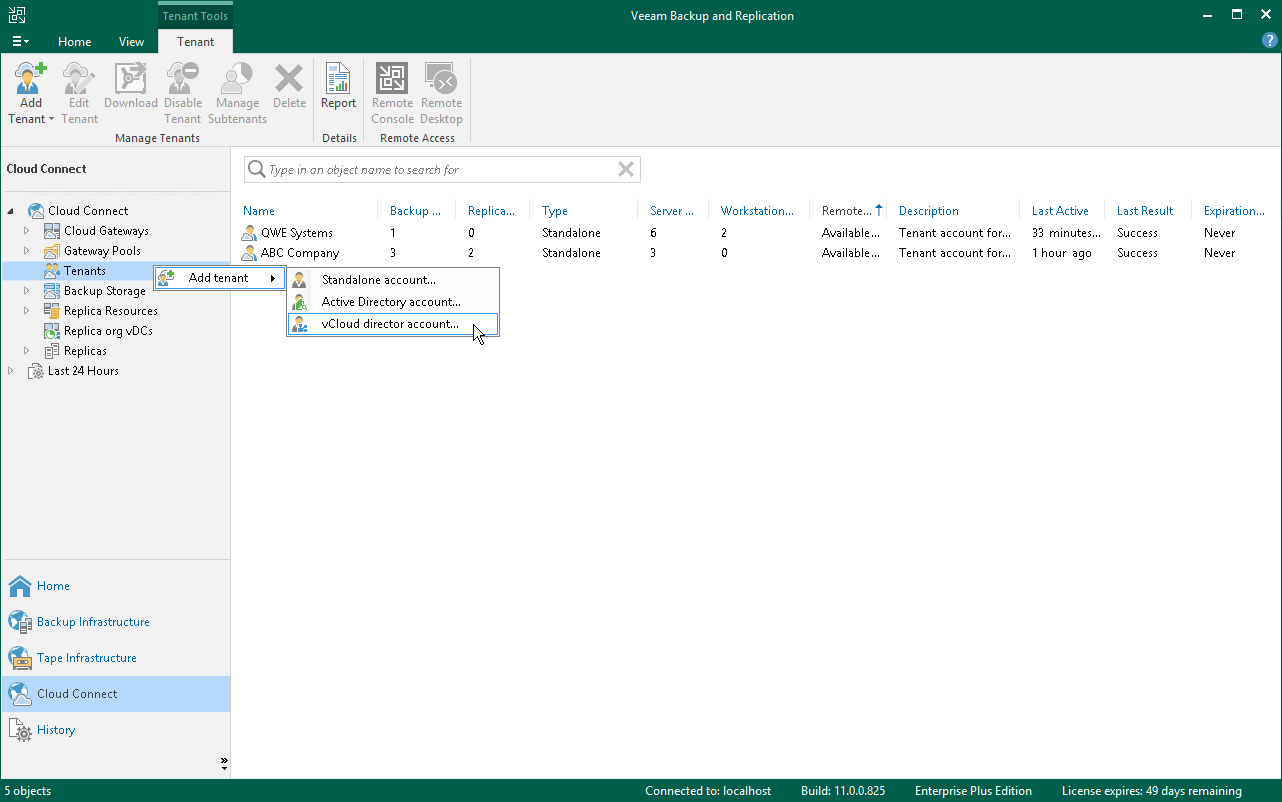Click the Delete ribbon icon
This screenshot has height=802, width=1282.
click(x=289, y=78)
